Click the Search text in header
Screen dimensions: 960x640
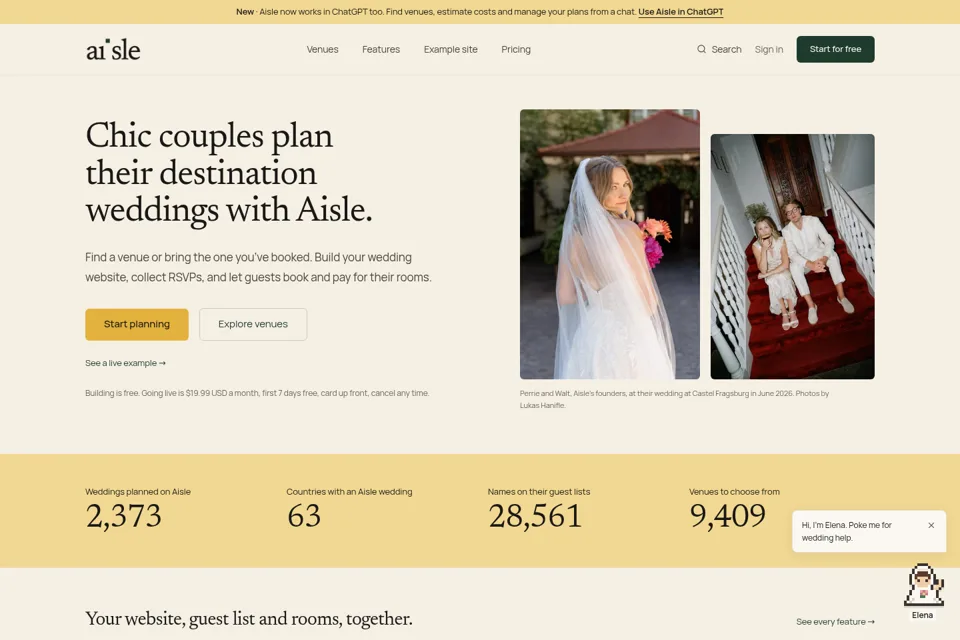[726, 49]
